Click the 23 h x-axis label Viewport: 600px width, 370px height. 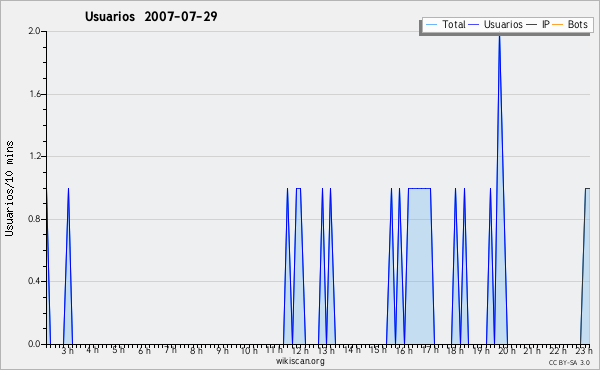(x=584, y=351)
